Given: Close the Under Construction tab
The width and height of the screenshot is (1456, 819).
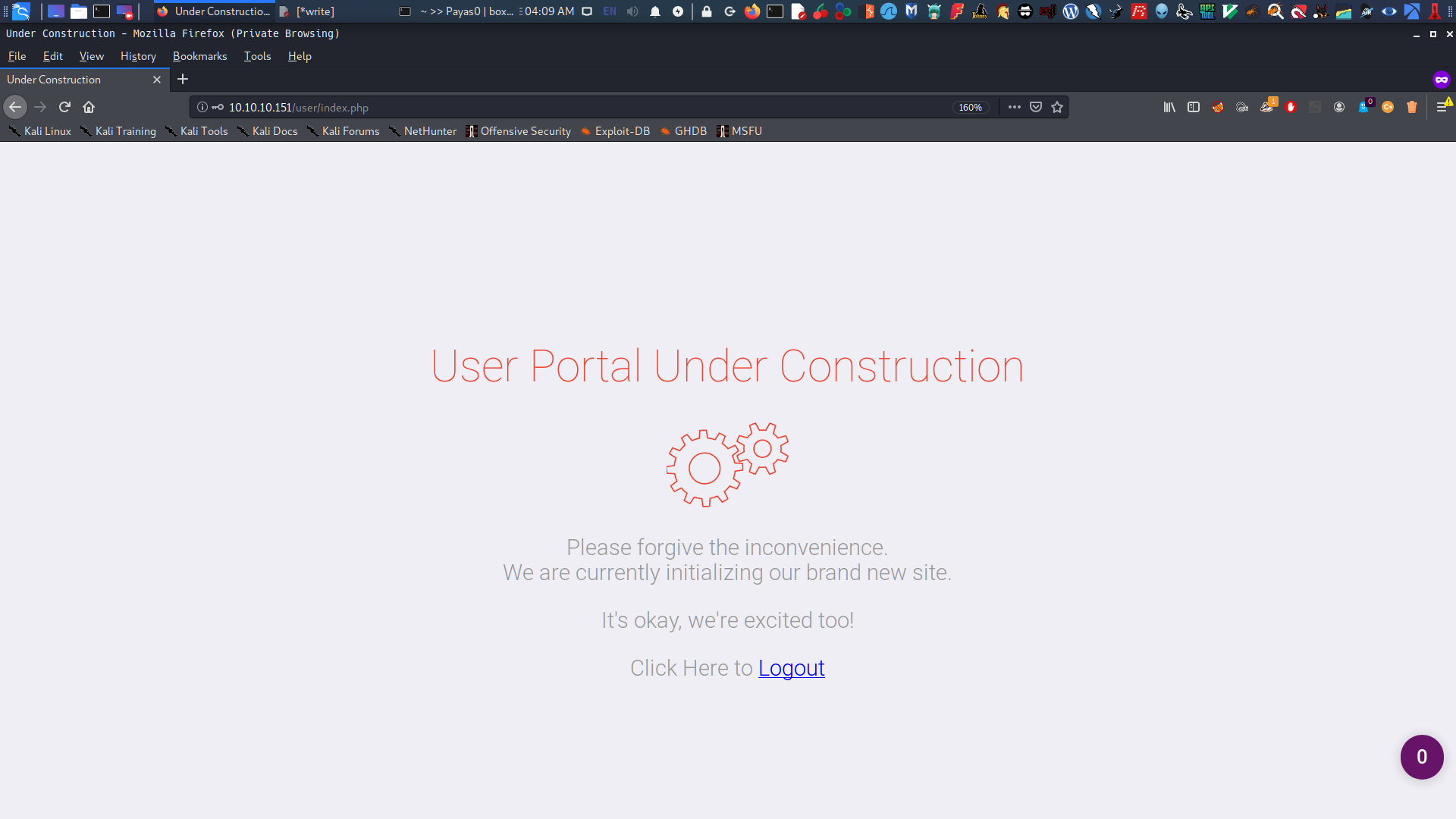Looking at the screenshot, I should click(157, 80).
